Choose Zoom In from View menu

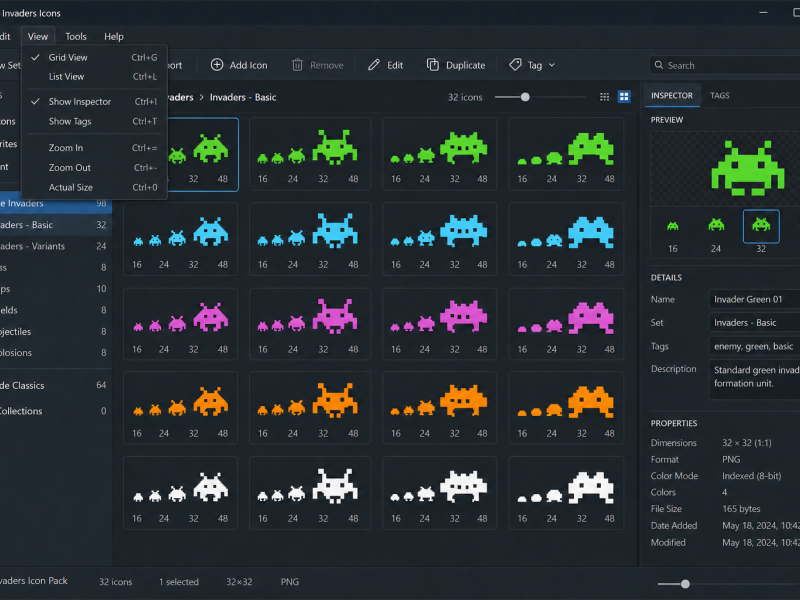click(95, 147)
